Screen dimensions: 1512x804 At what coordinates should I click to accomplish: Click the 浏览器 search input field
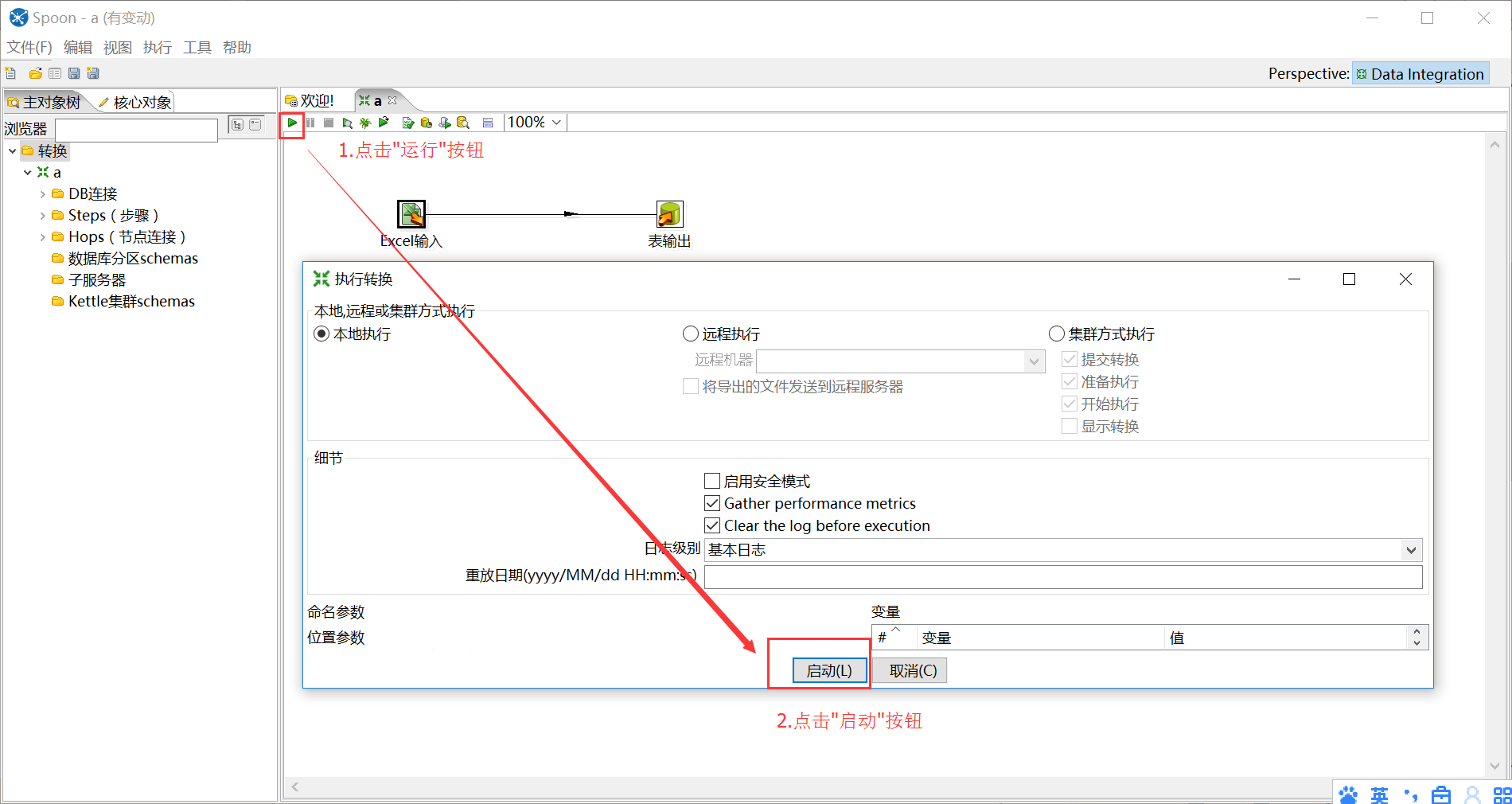[x=137, y=129]
